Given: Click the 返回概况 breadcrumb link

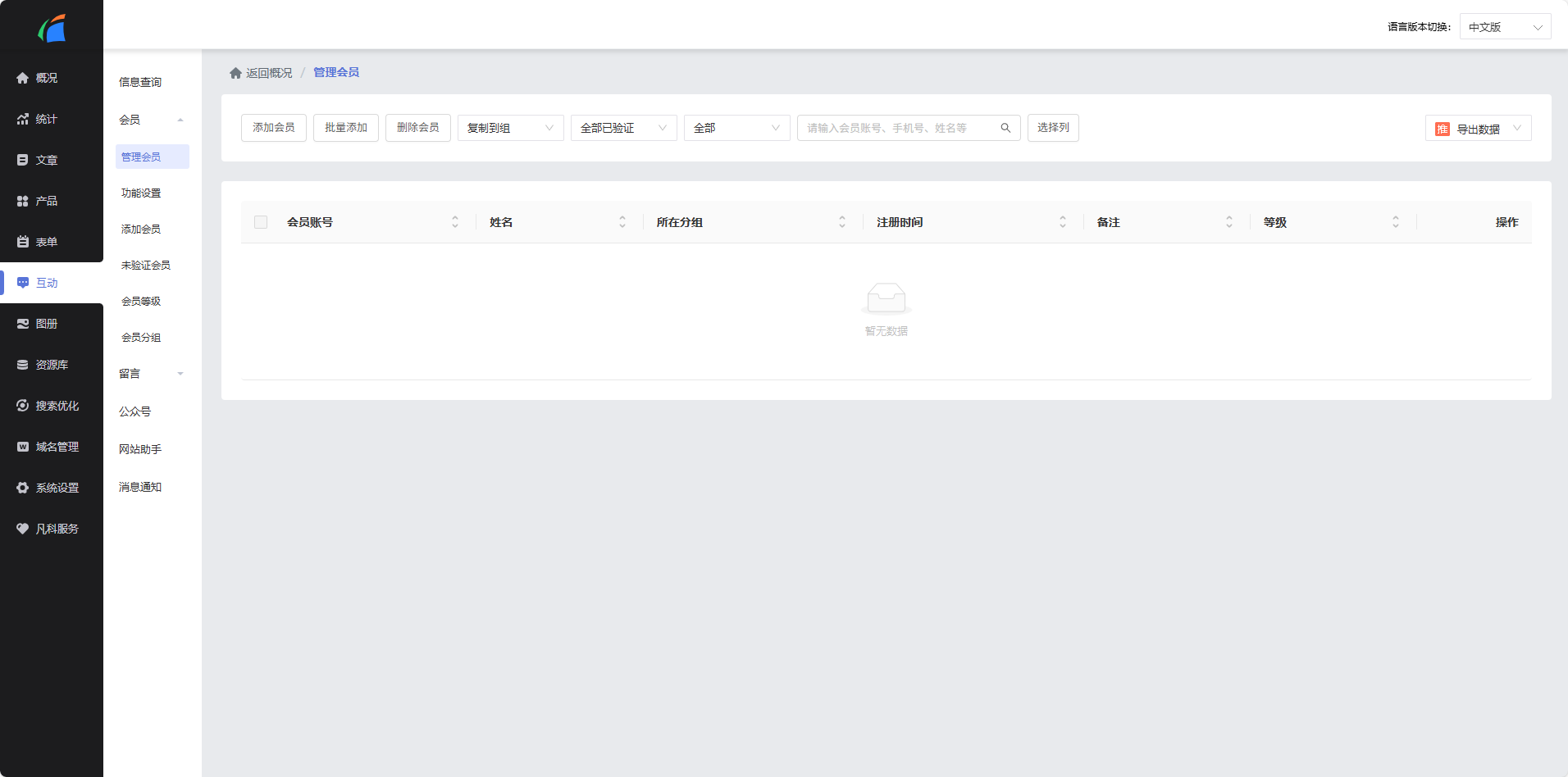Looking at the screenshot, I should [x=269, y=73].
